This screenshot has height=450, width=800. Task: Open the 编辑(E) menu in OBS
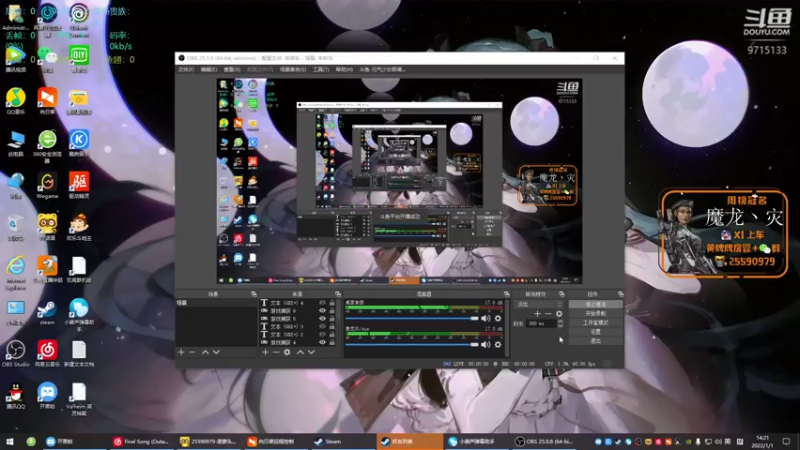coord(209,69)
